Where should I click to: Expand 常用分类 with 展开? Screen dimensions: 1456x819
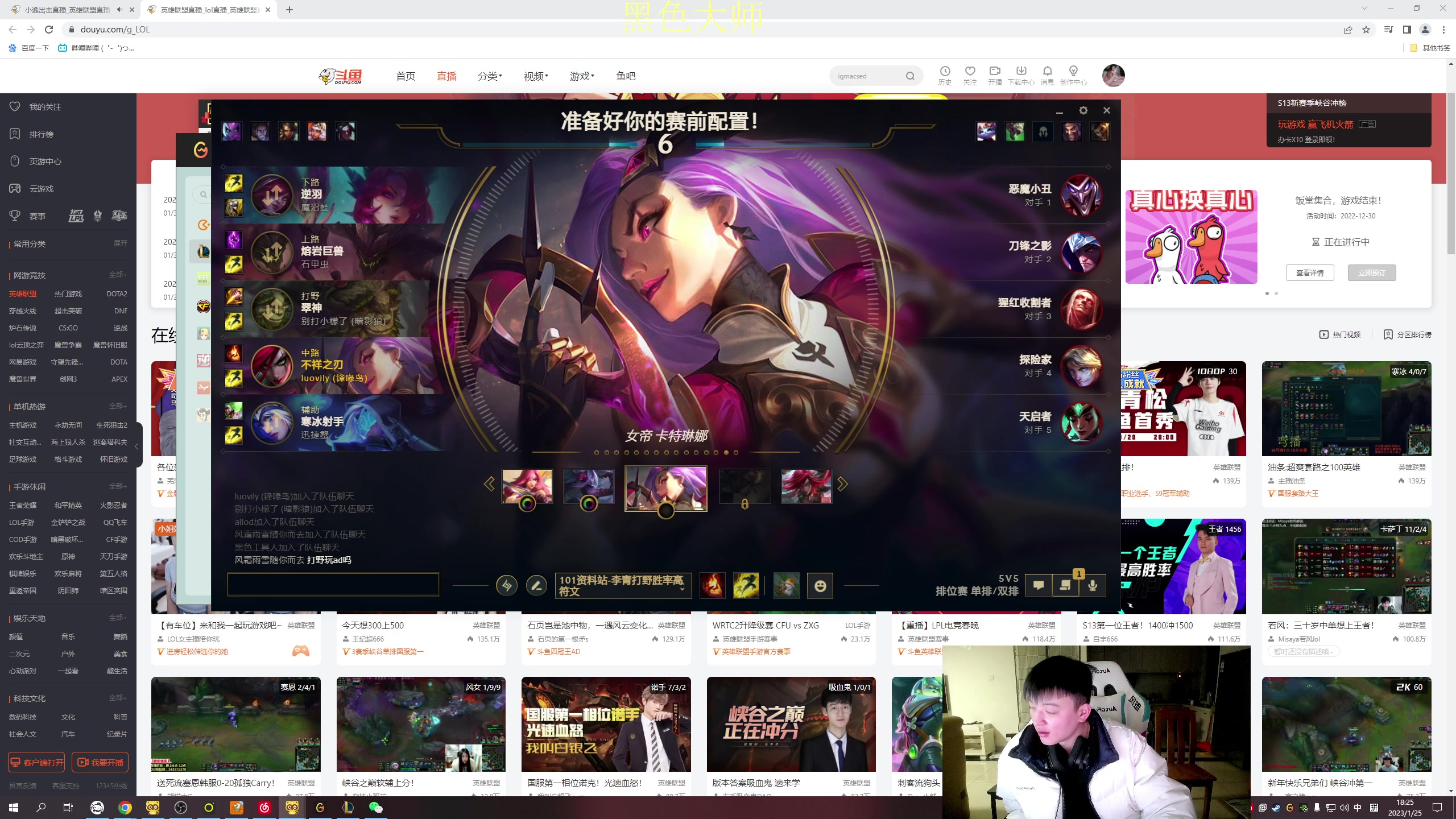pos(120,243)
